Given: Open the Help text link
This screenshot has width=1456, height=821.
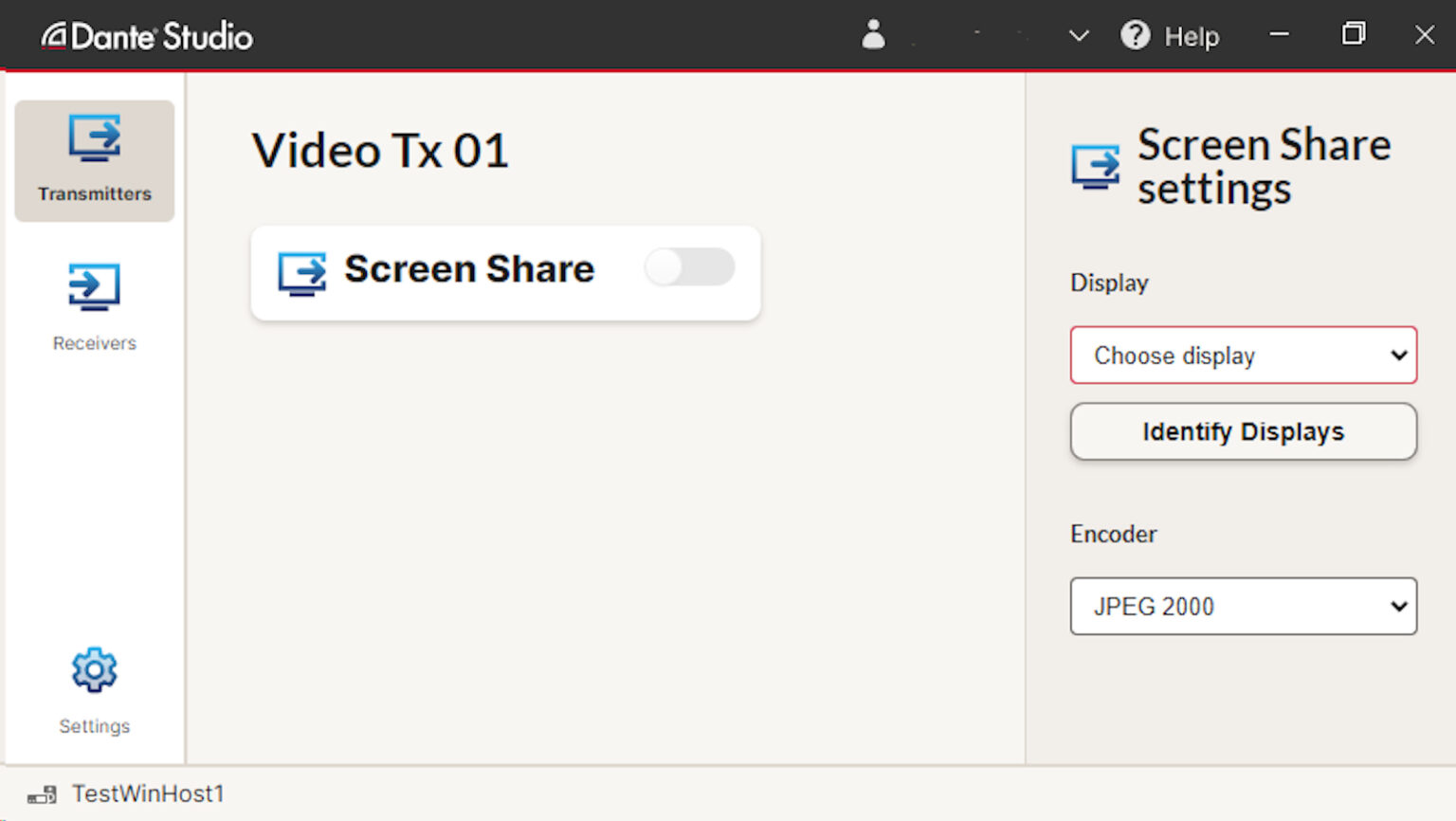Looking at the screenshot, I should [1192, 37].
